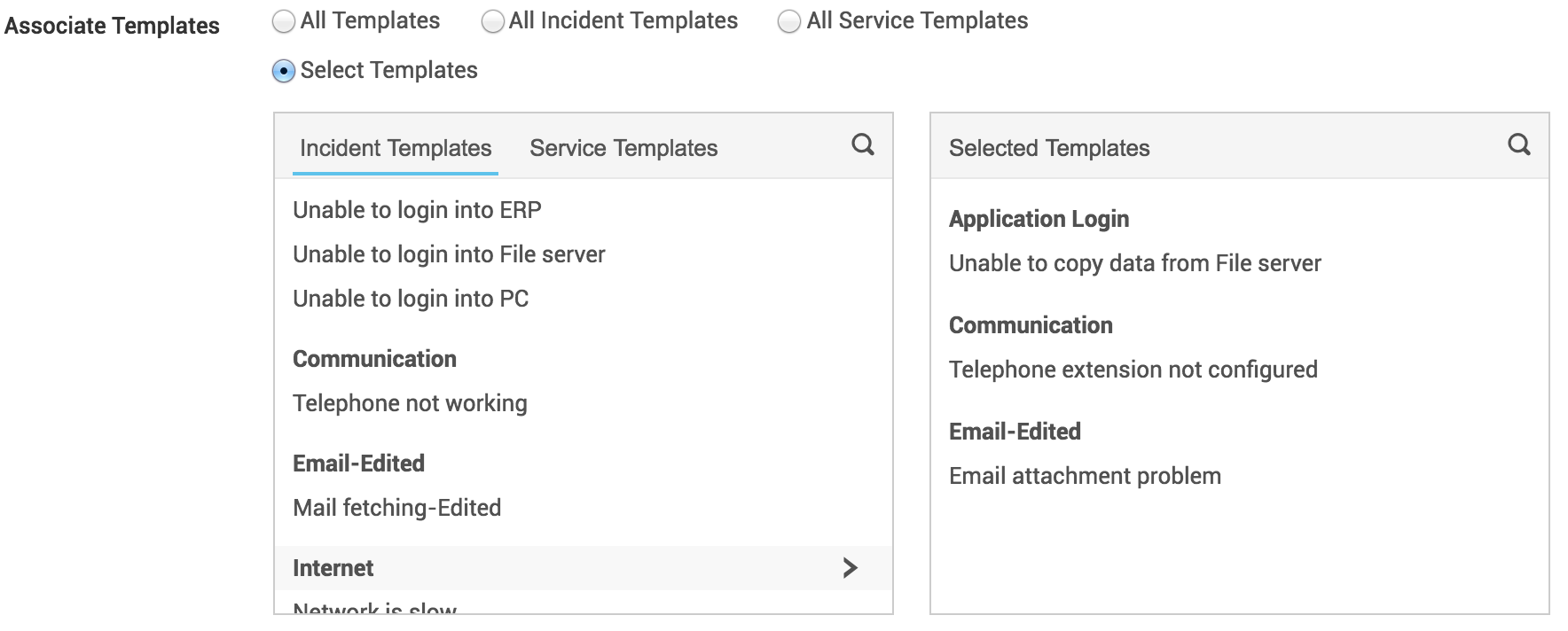Image resolution: width=1568 pixels, height=631 pixels.
Task: Search the available templates list
Action: coord(862,145)
